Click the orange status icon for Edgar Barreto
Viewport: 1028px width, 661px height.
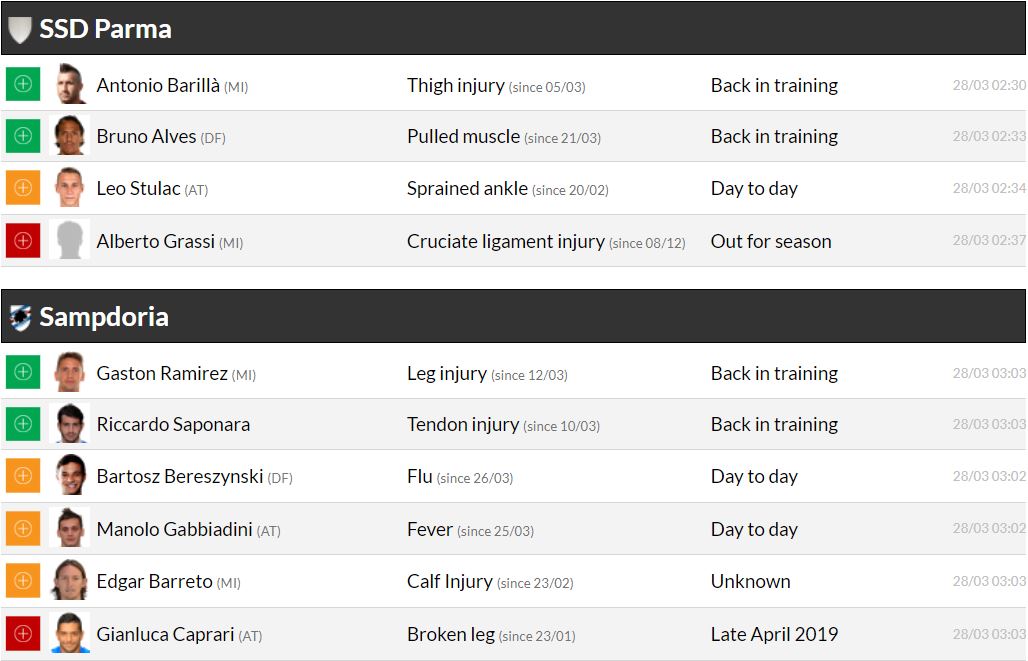23,580
